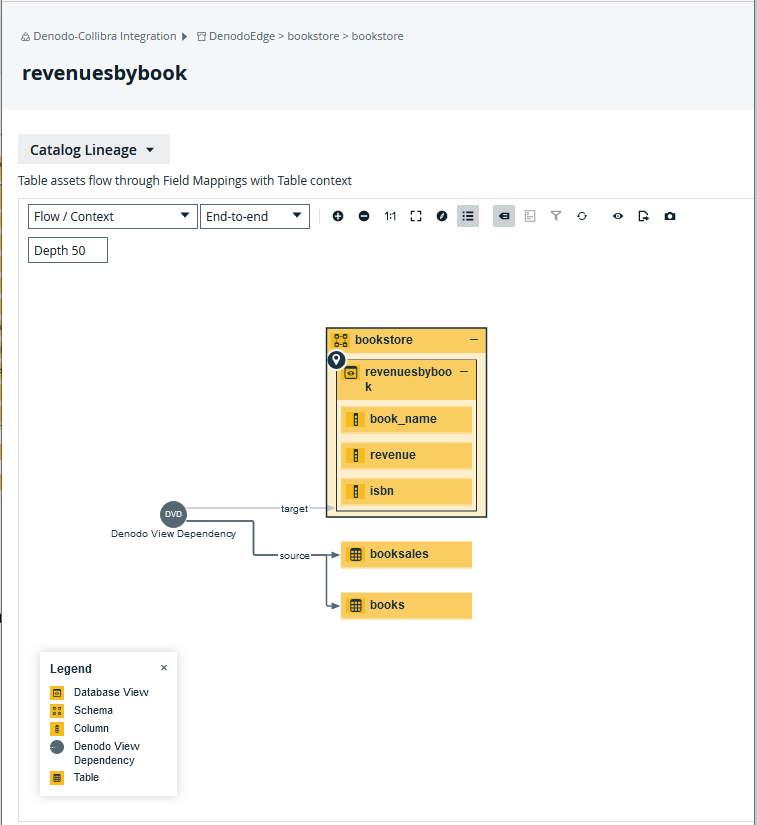Click the Table legend icon
The width and height of the screenshot is (758, 825).
click(57, 778)
